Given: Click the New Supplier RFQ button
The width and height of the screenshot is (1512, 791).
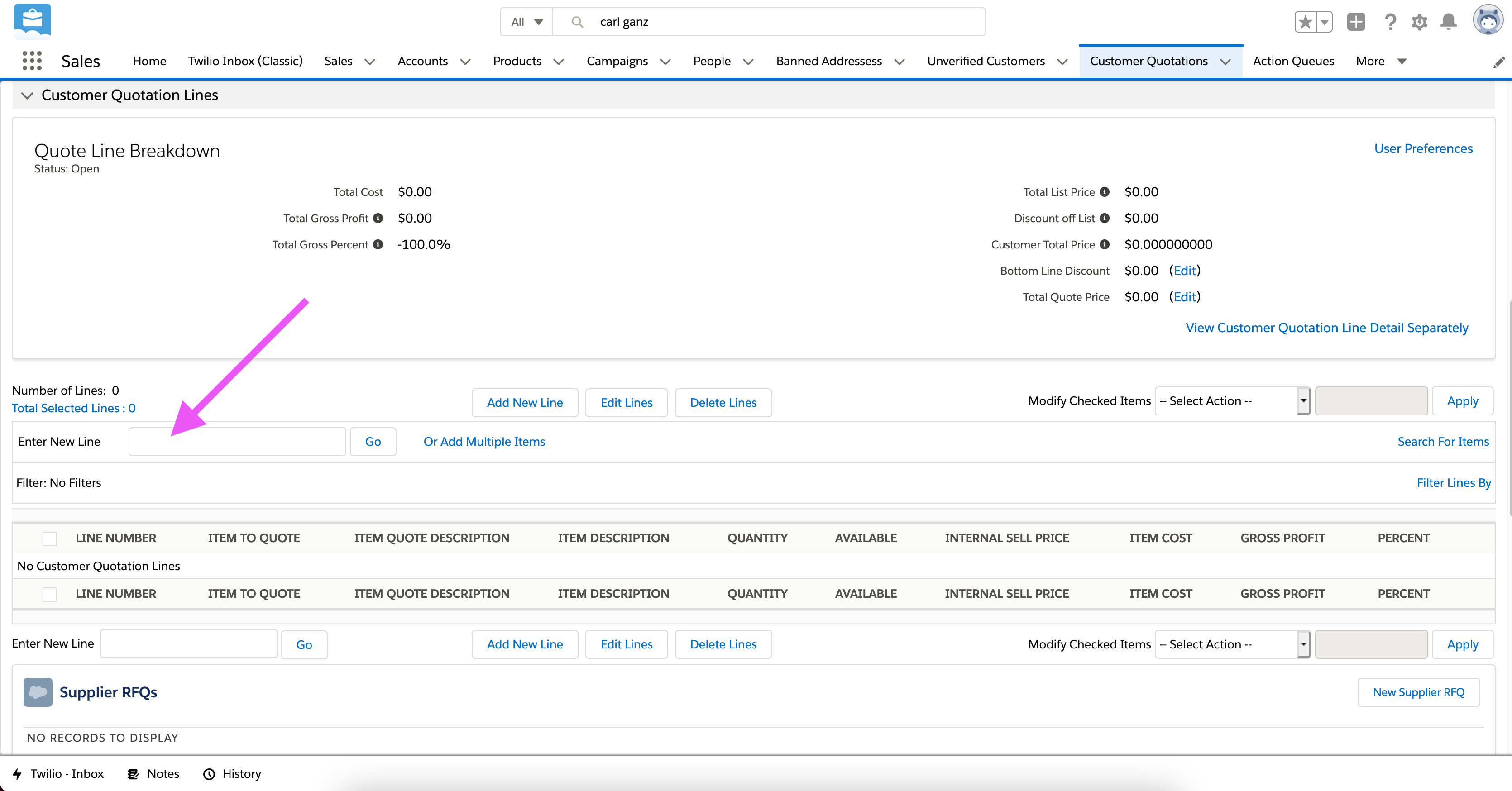Looking at the screenshot, I should click(x=1418, y=692).
